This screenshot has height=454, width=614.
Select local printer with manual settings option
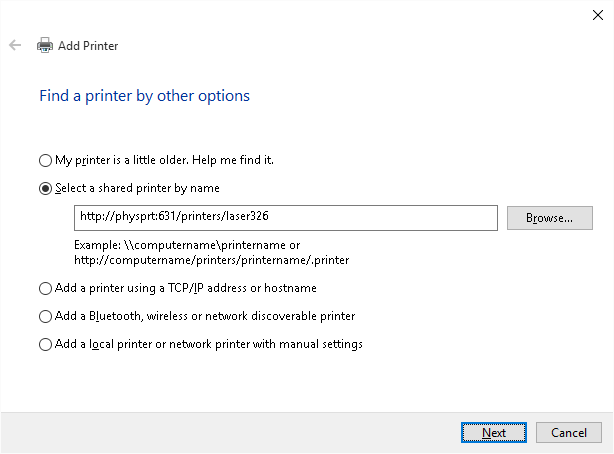point(45,344)
